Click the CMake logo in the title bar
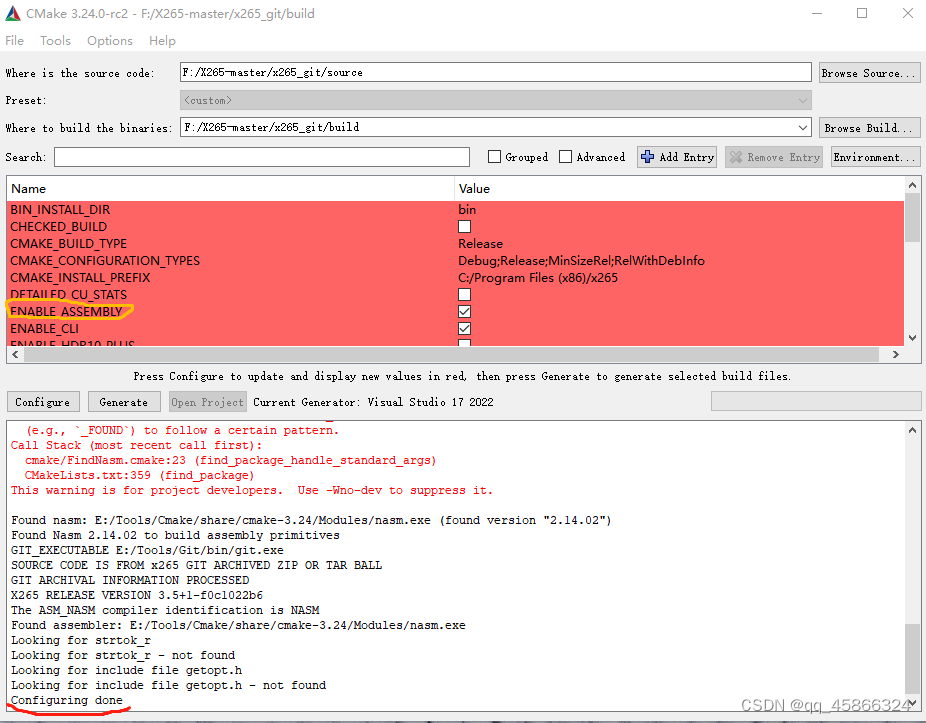This screenshot has width=926, height=723. tap(13, 13)
